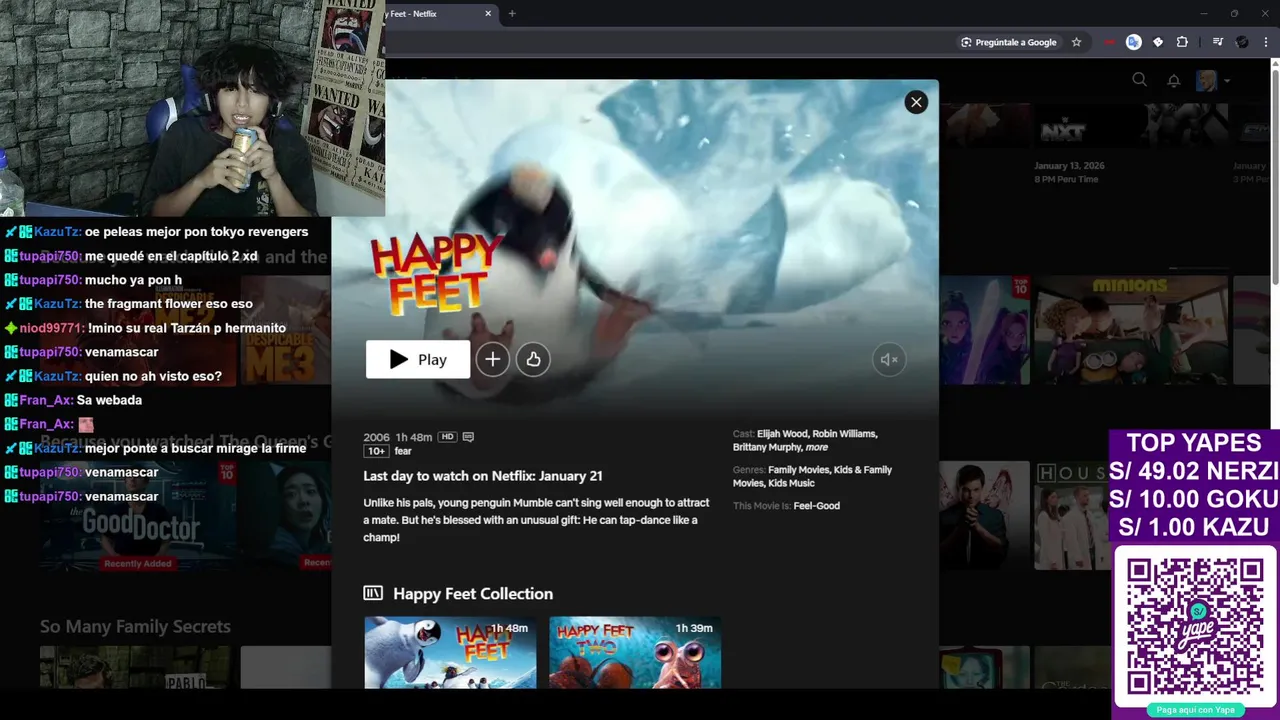Add Happy Feet to My List

point(492,359)
